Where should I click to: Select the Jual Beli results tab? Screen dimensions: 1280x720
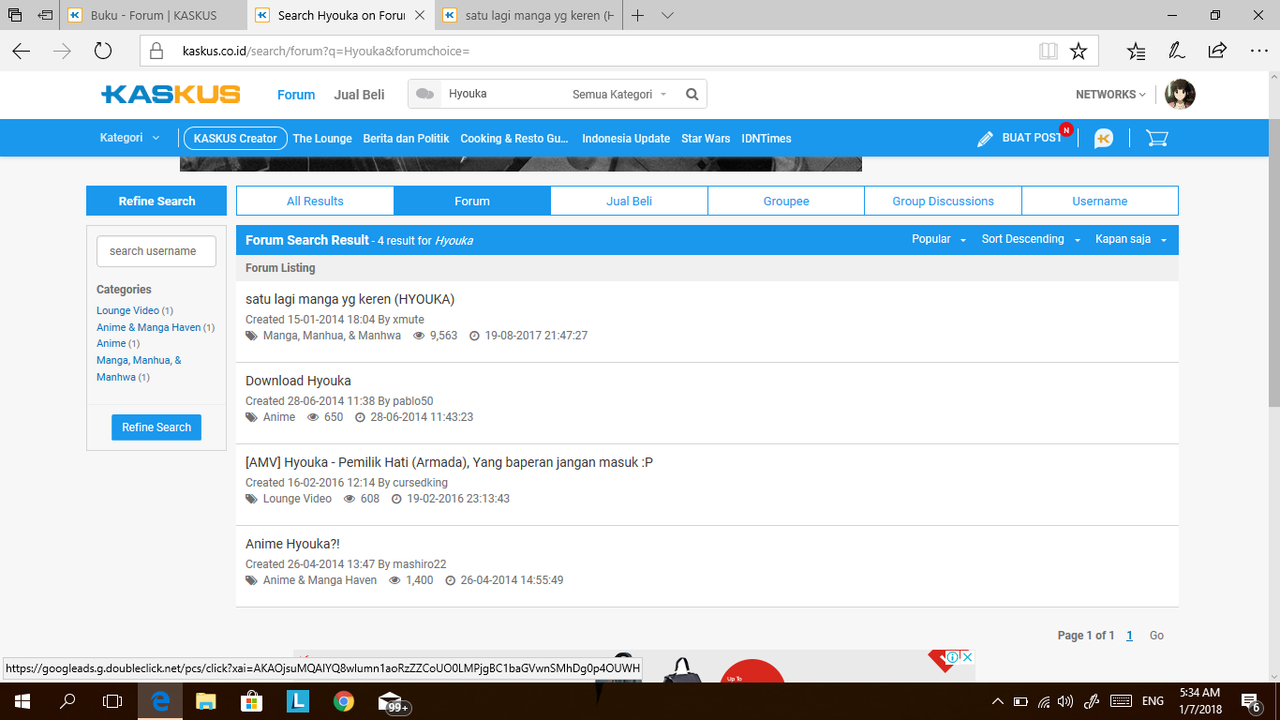pos(629,201)
